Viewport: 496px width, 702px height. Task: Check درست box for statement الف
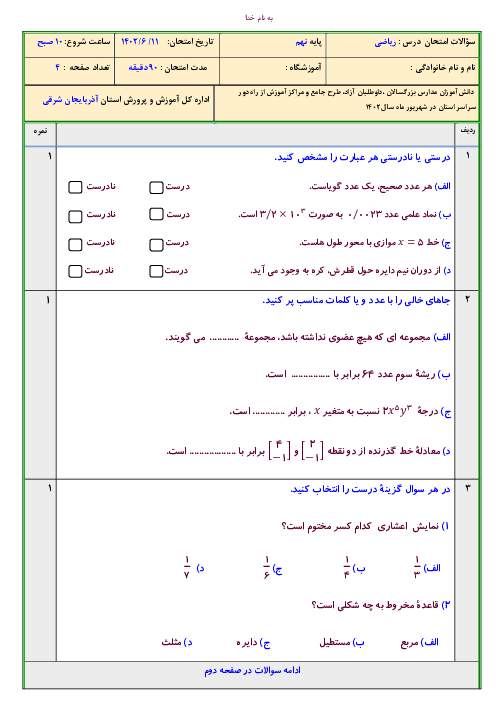click(x=156, y=188)
